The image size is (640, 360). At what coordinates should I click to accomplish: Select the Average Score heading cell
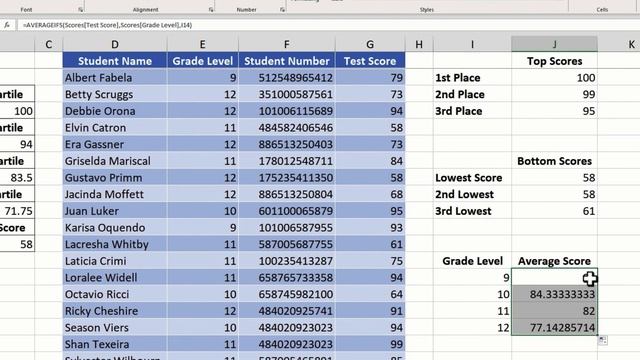(554, 261)
